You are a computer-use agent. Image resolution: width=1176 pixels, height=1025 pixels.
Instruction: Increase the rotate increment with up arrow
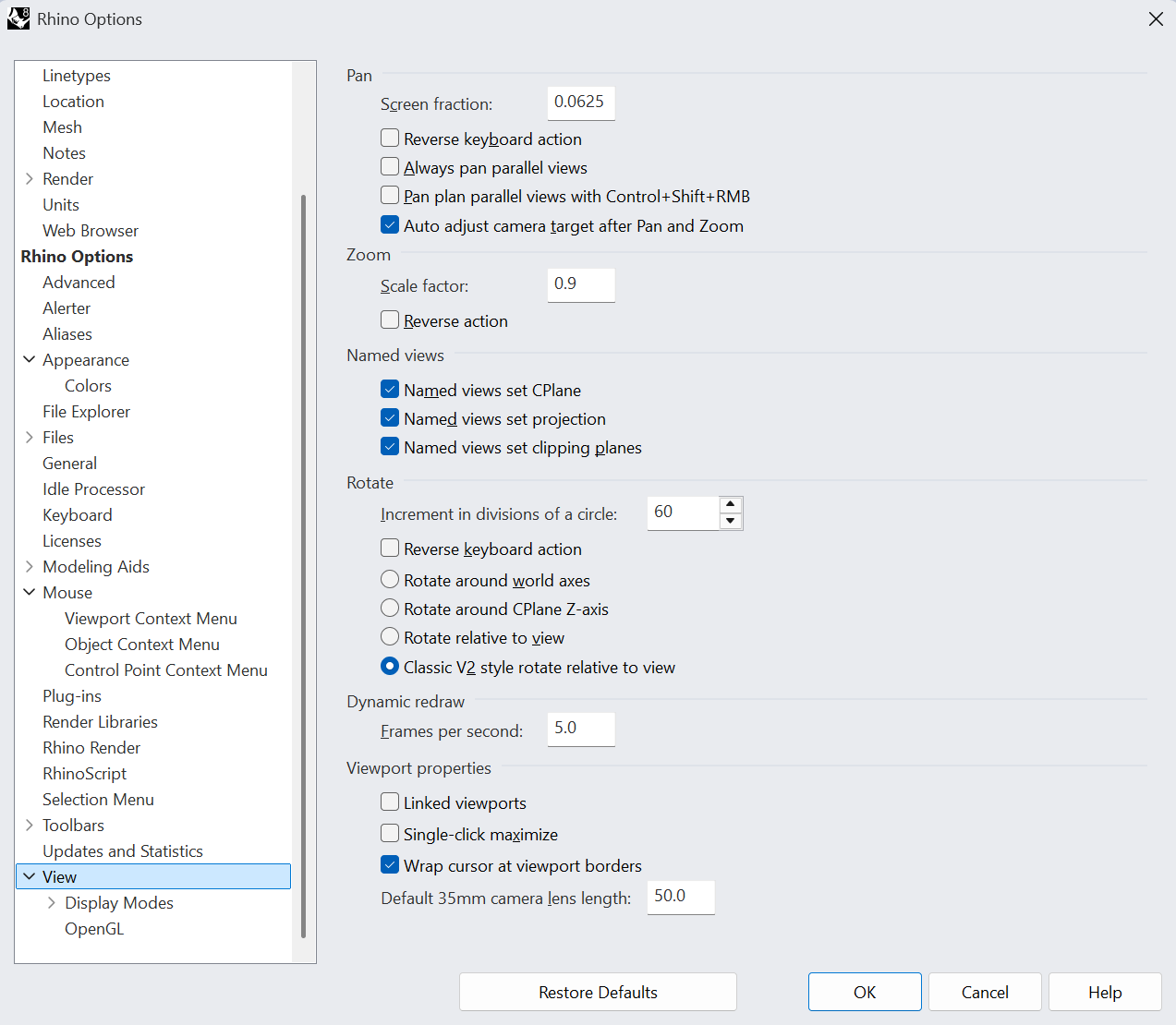[731, 504]
